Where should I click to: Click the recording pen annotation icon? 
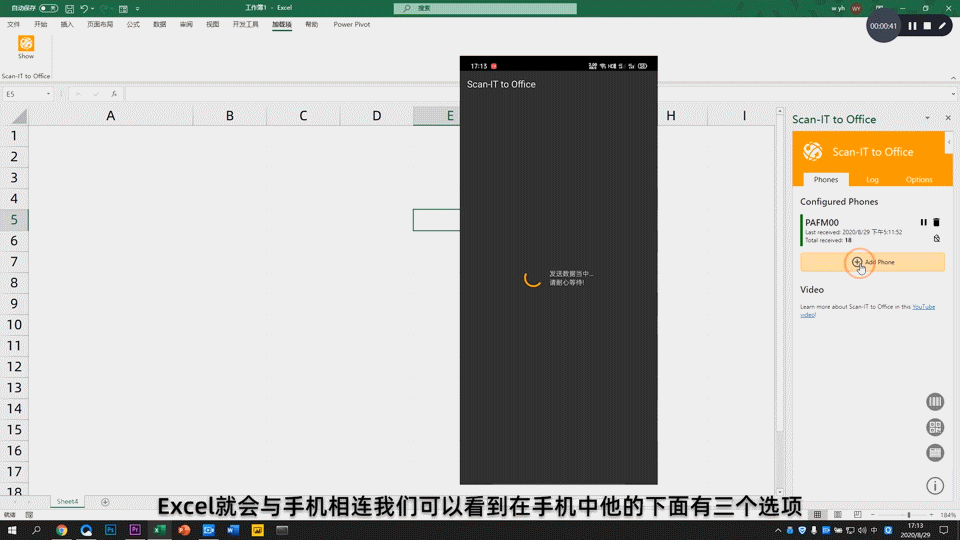tap(942, 26)
